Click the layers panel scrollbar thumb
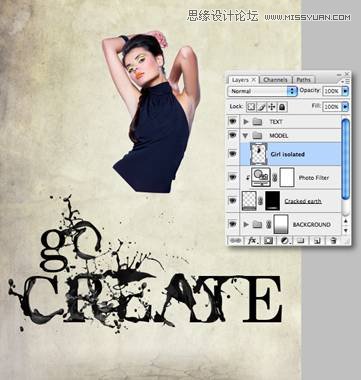This screenshot has width=361, height=380. (345, 159)
